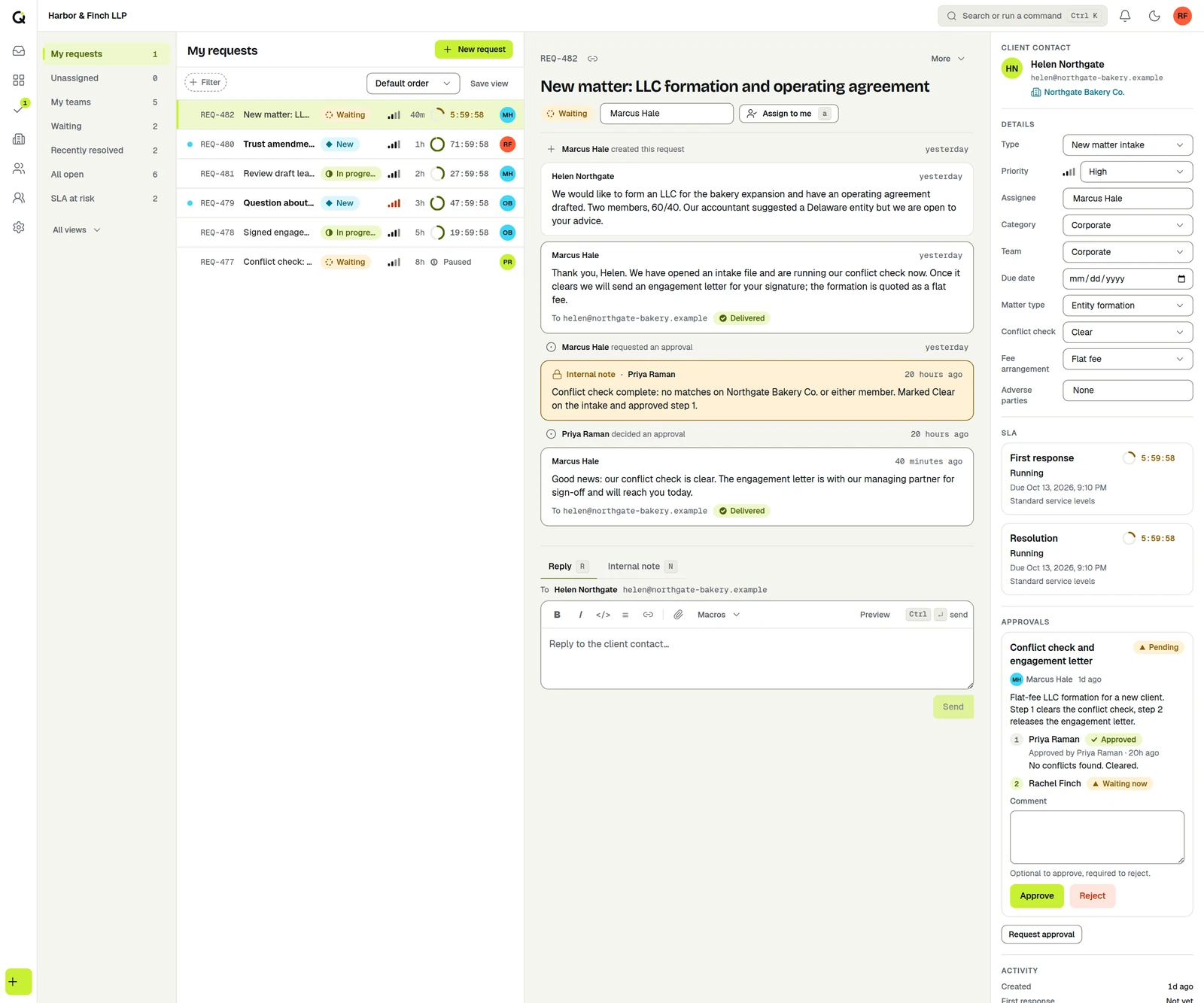Click Request approval button

point(1041,935)
